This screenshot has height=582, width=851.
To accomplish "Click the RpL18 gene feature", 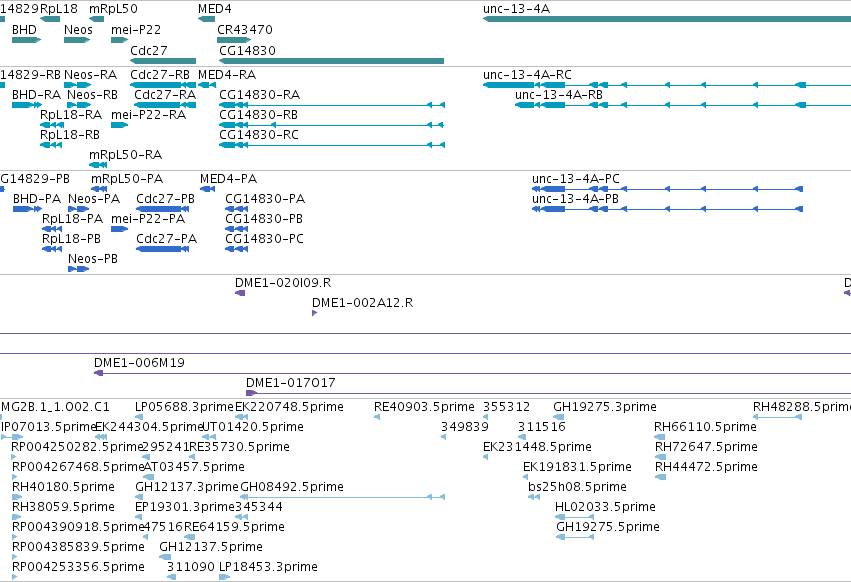I will pos(50,19).
